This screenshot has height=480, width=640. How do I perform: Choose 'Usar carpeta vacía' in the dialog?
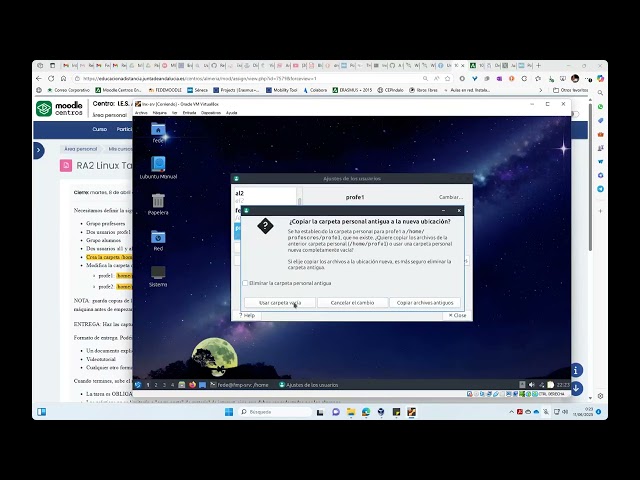(280, 302)
